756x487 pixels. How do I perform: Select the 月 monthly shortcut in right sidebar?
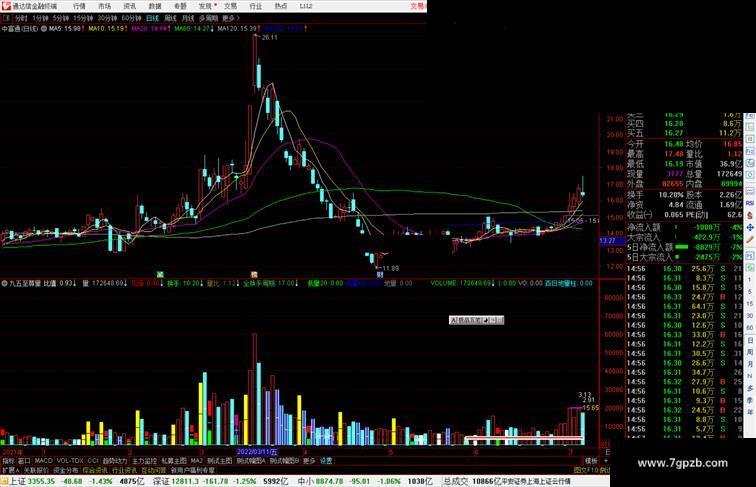750,364
